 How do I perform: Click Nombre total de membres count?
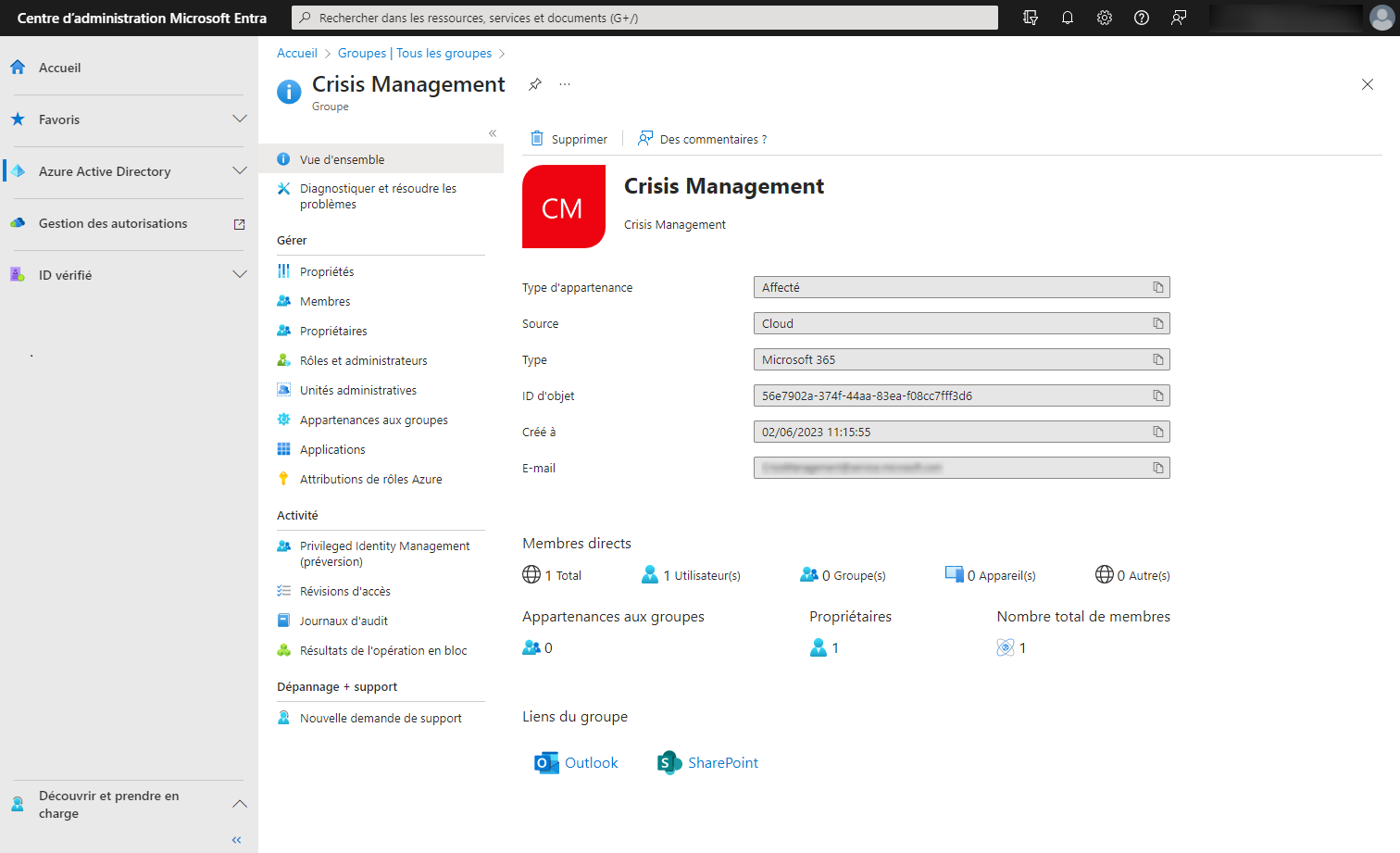point(1011,647)
